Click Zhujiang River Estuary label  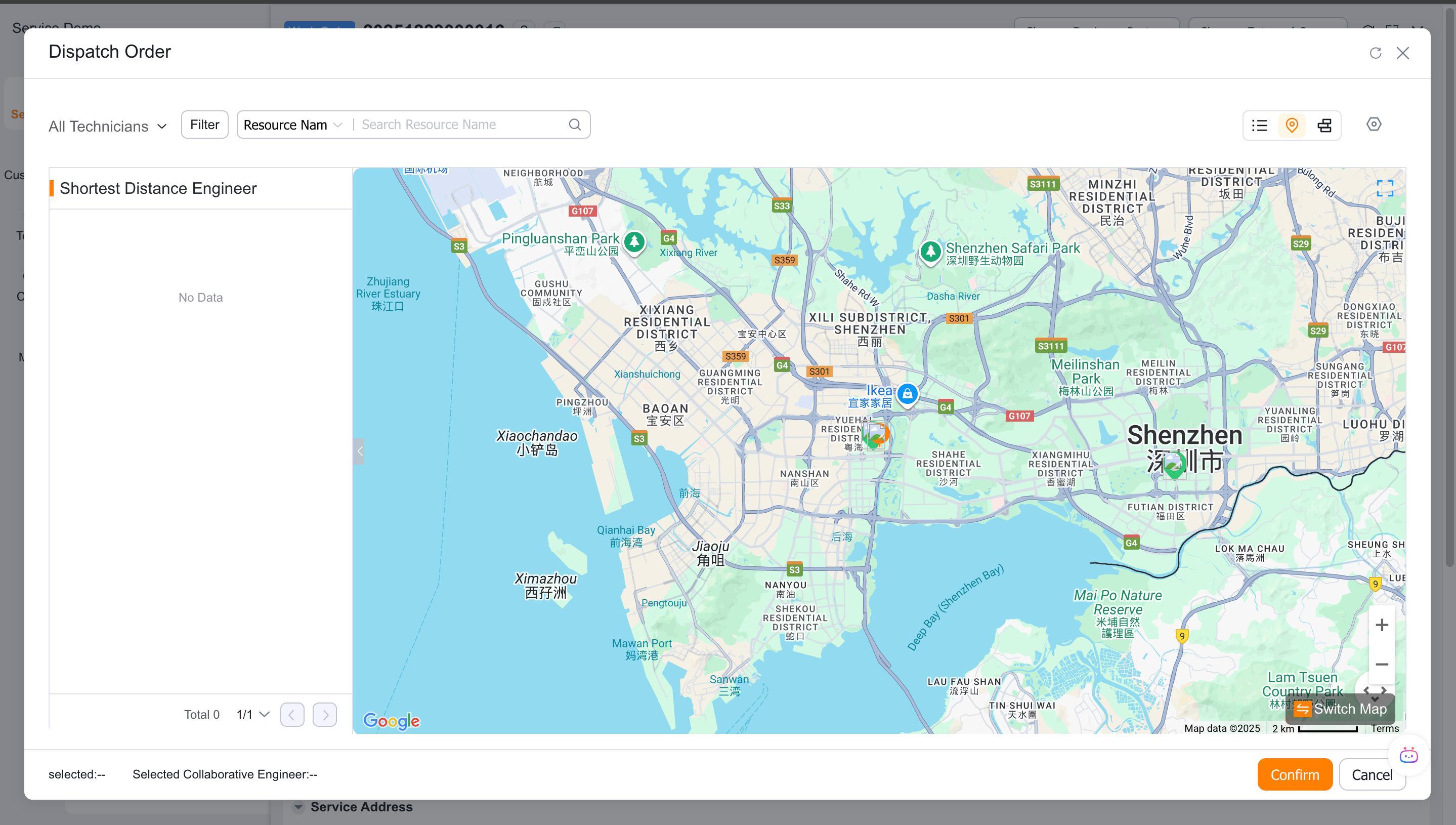pyautogui.click(x=388, y=294)
